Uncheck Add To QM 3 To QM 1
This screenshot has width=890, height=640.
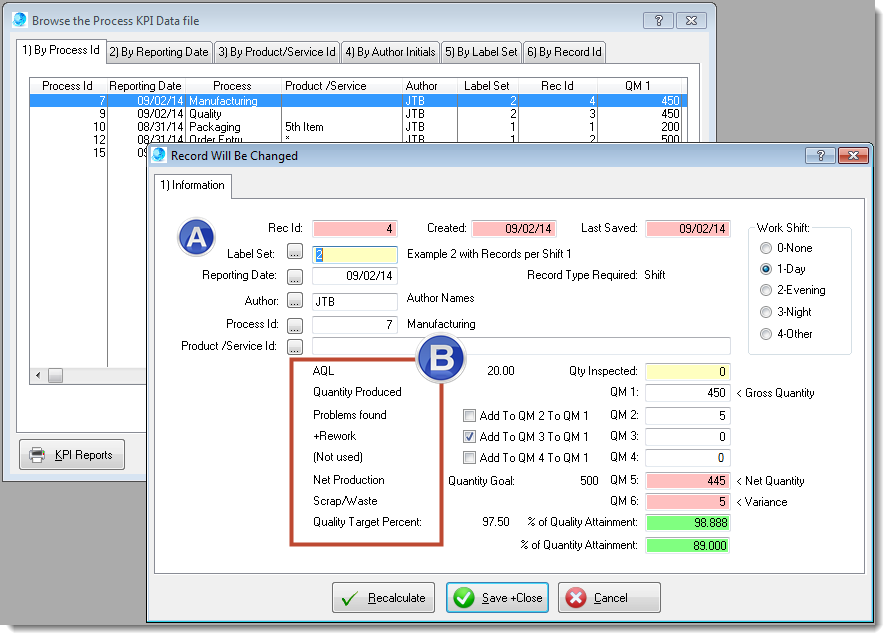tap(469, 436)
